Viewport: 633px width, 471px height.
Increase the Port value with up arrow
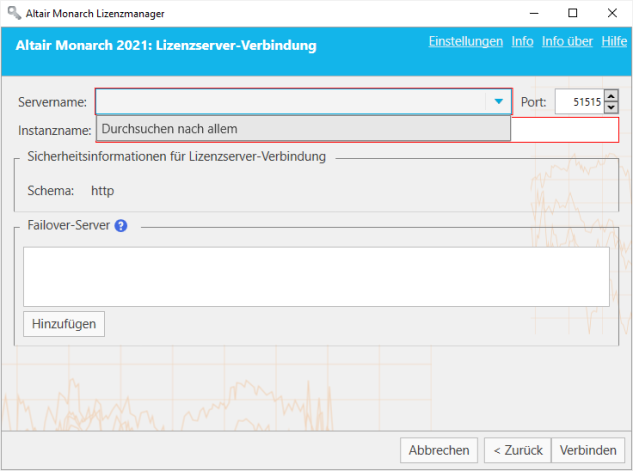coord(611,96)
